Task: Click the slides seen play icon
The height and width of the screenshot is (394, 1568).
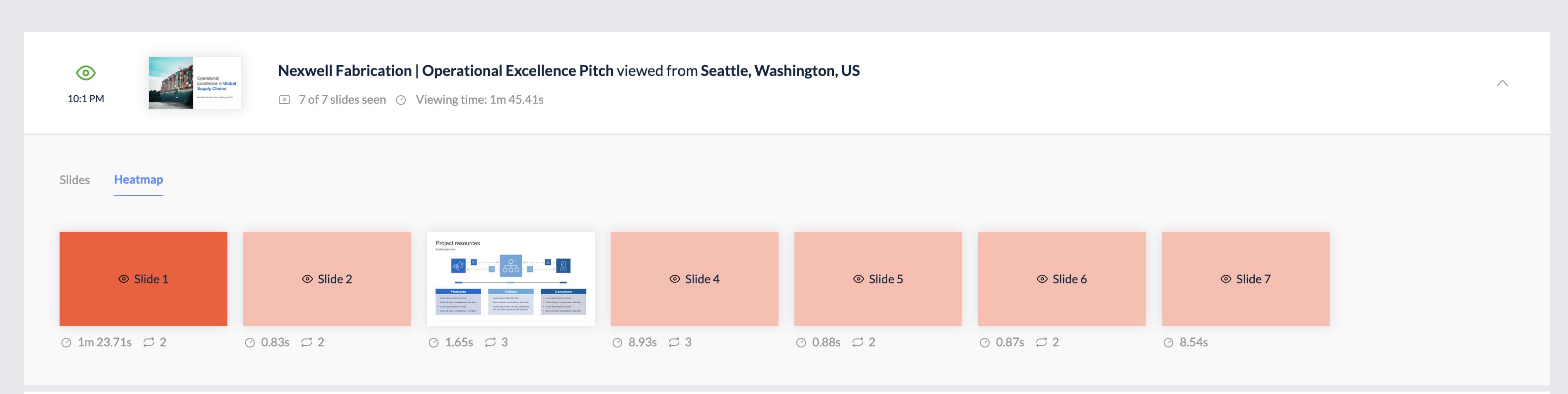Action: click(x=285, y=100)
